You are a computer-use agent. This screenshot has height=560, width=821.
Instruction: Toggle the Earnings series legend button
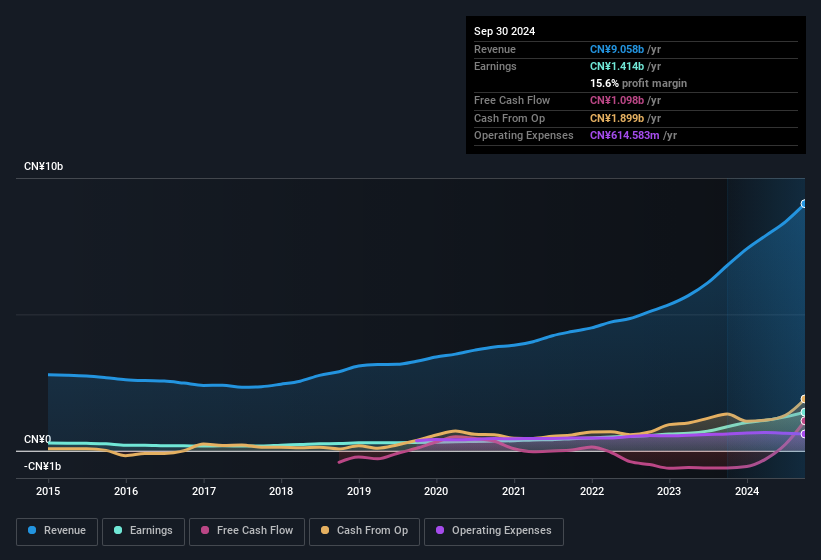[143, 531]
